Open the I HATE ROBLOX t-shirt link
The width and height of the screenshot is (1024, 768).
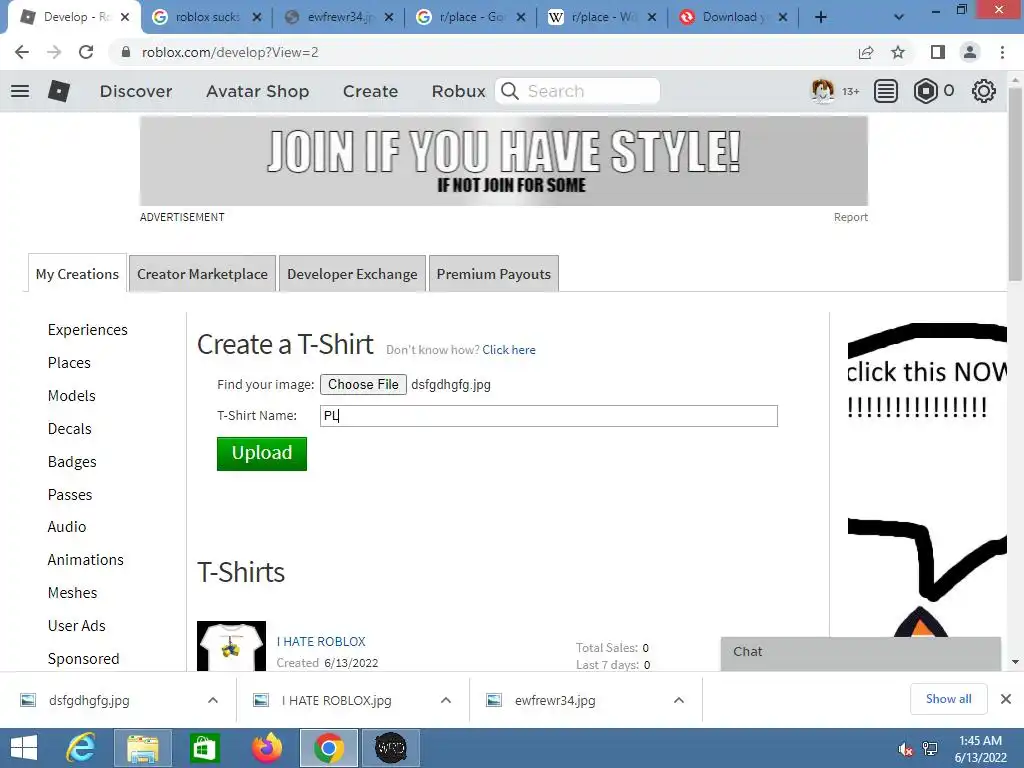tap(321, 642)
